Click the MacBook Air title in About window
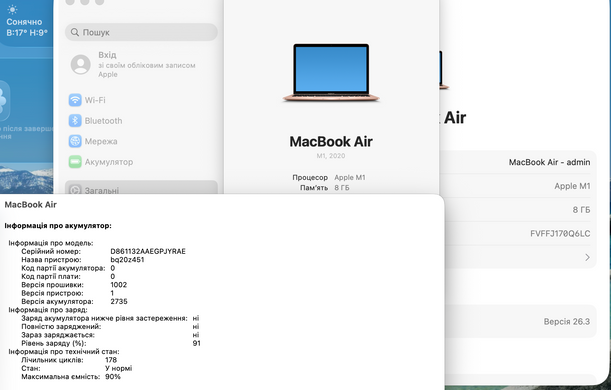The image size is (611, 390). (331, 141)
